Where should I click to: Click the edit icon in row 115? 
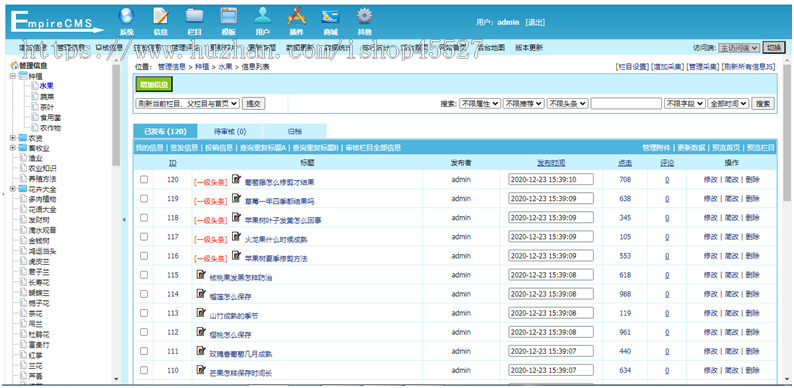201,275
